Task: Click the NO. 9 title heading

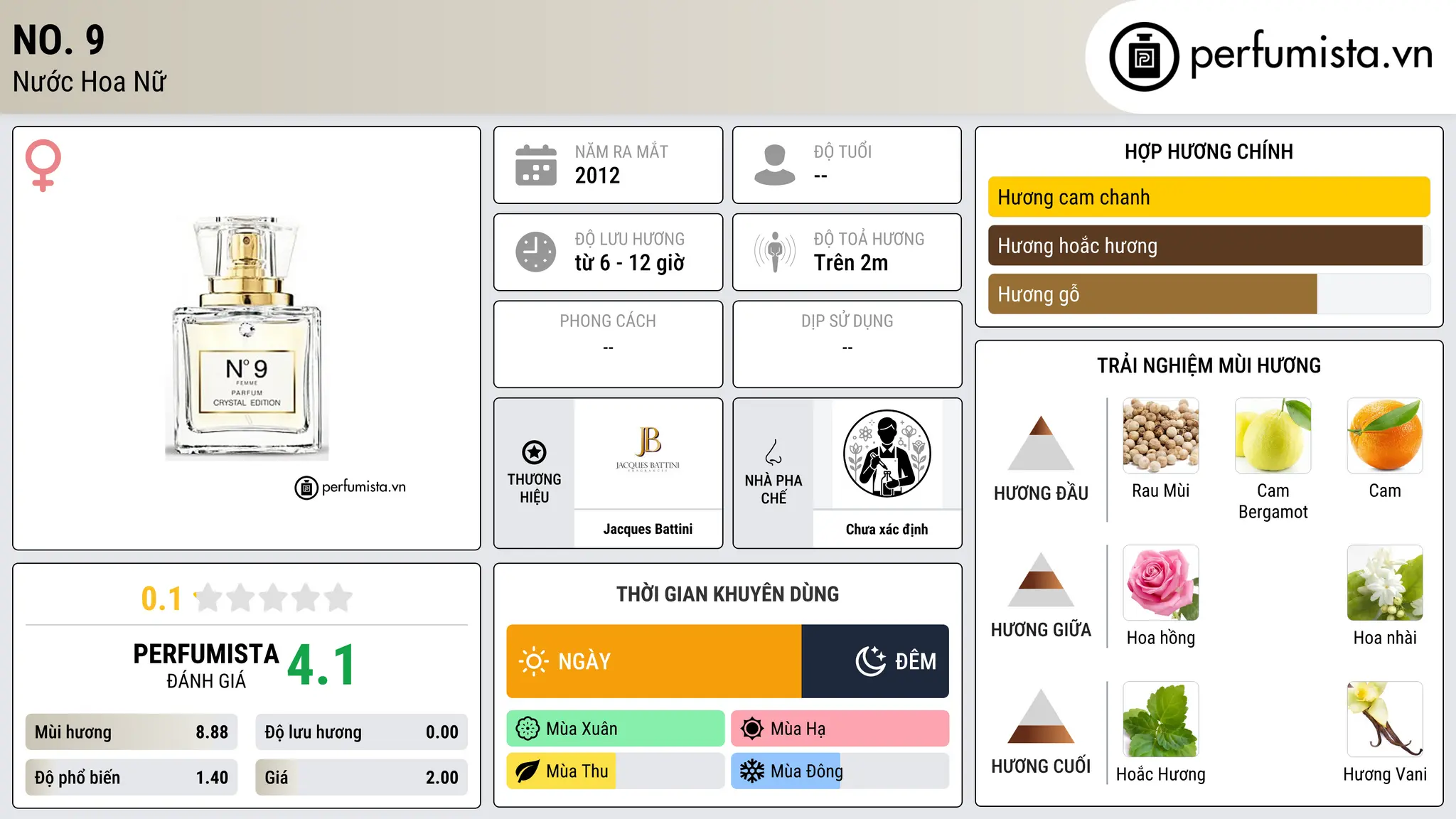Action: pyautogui.click(x=59, y=40)
